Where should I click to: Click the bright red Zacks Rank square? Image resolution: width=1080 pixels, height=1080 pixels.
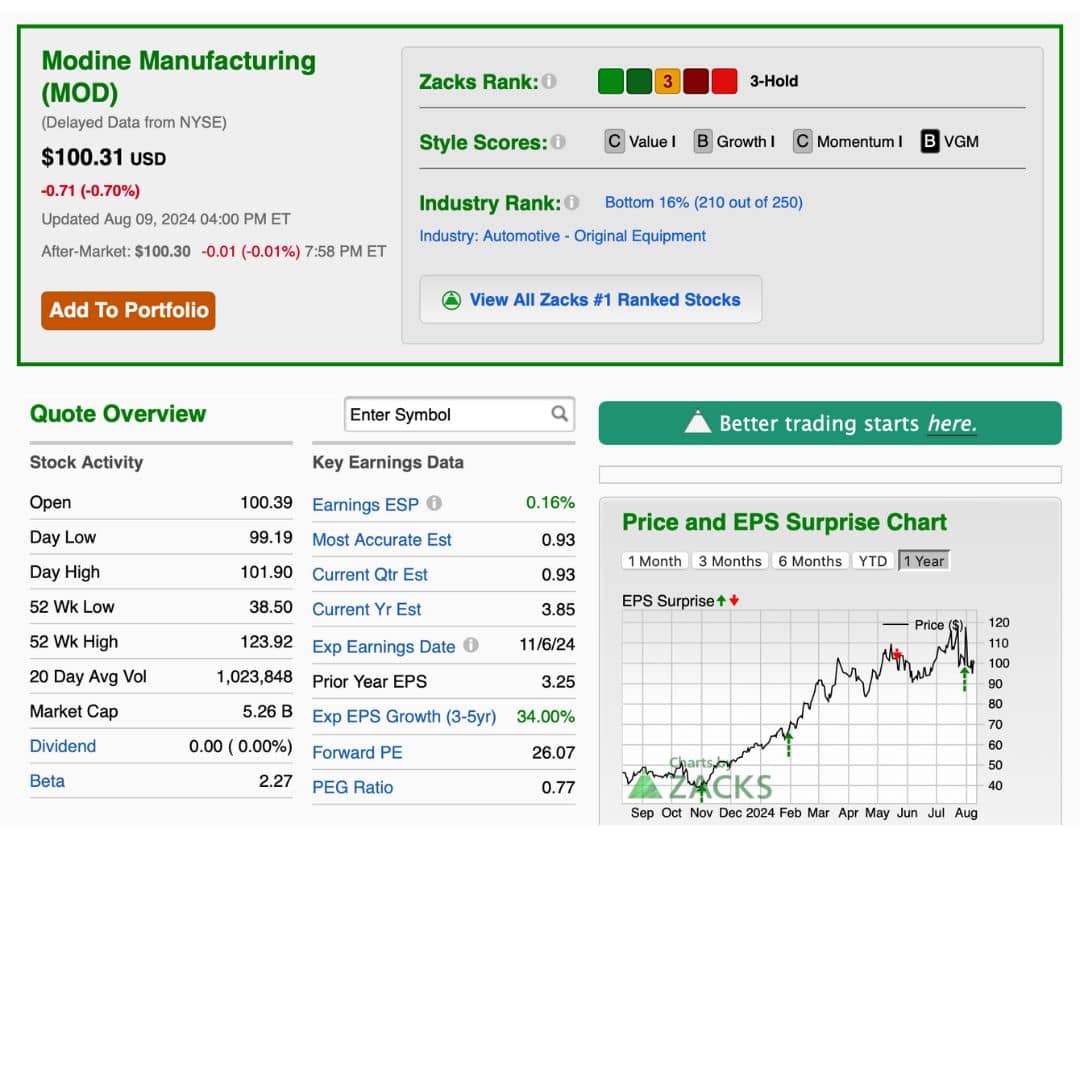click(725, 81)
